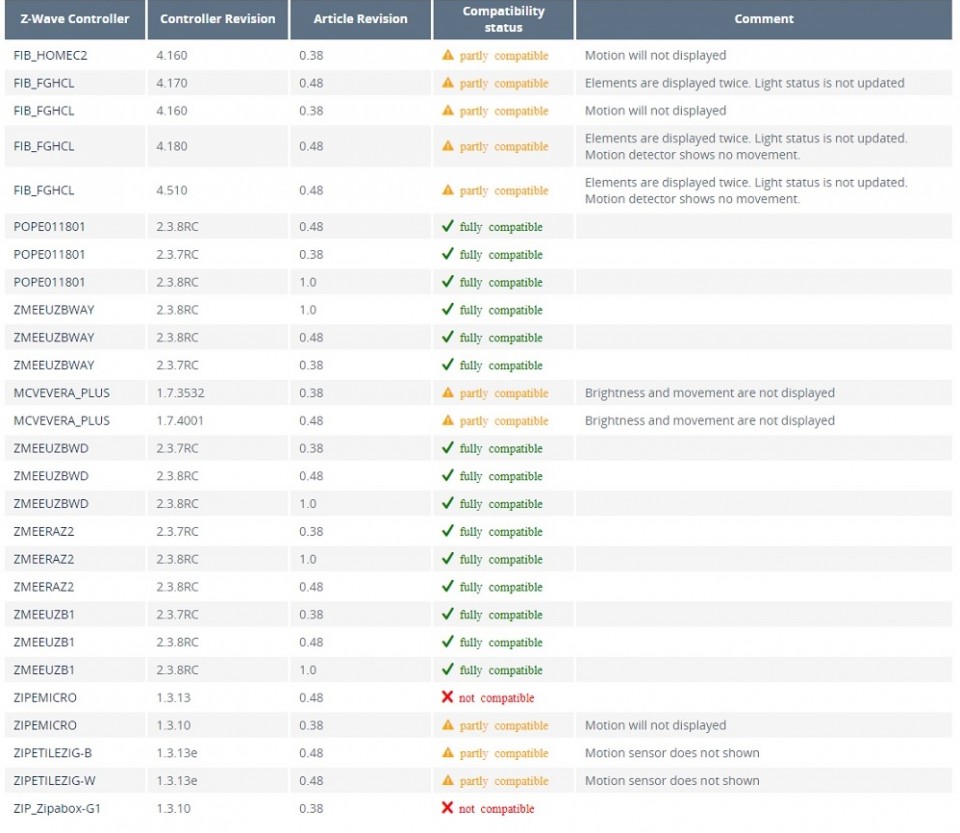Viewport: 960px width, 833px height.
Task: Click the Compatibility status column header
Action: coord(503,19)
